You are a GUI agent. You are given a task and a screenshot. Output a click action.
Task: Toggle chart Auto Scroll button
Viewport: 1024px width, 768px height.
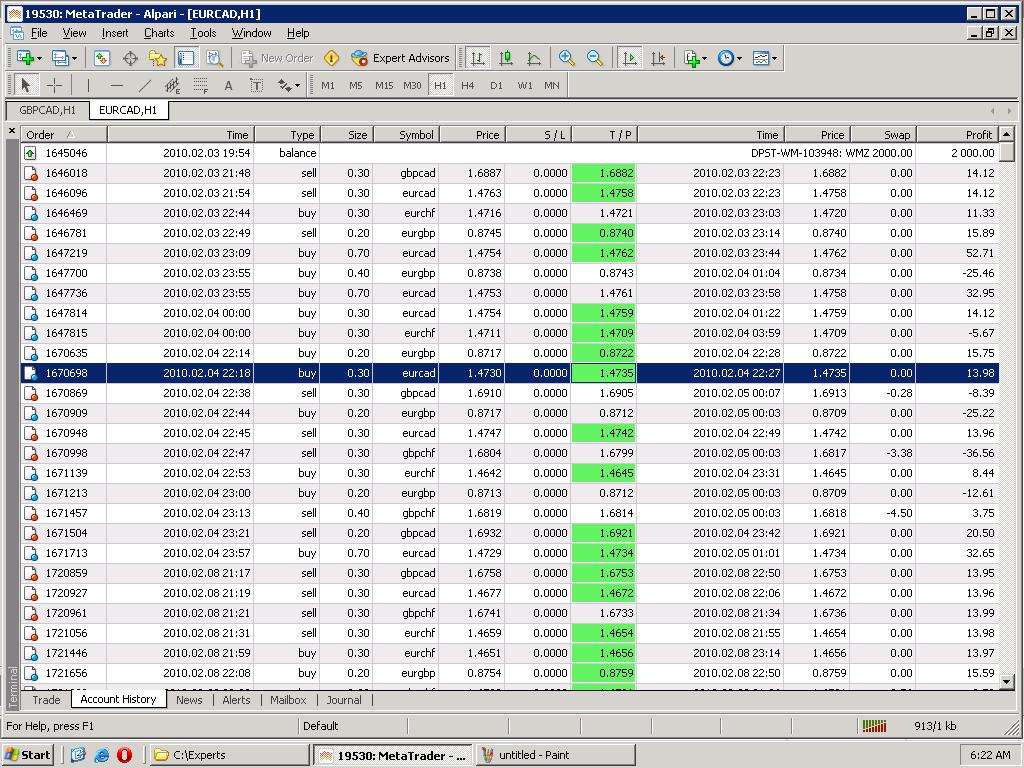(x=629, y=58)
